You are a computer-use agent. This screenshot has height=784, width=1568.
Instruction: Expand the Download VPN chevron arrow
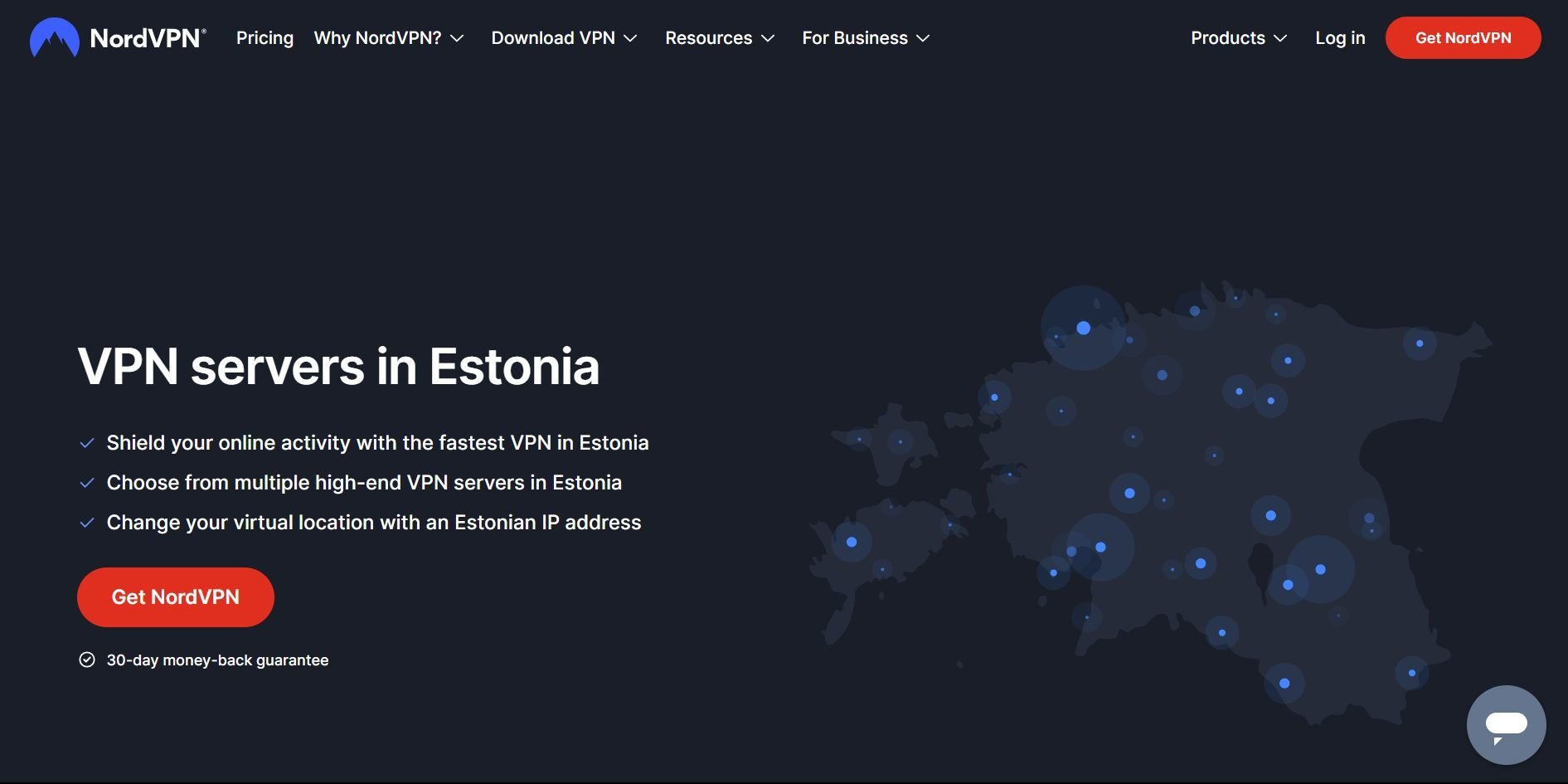click(630, 38)
